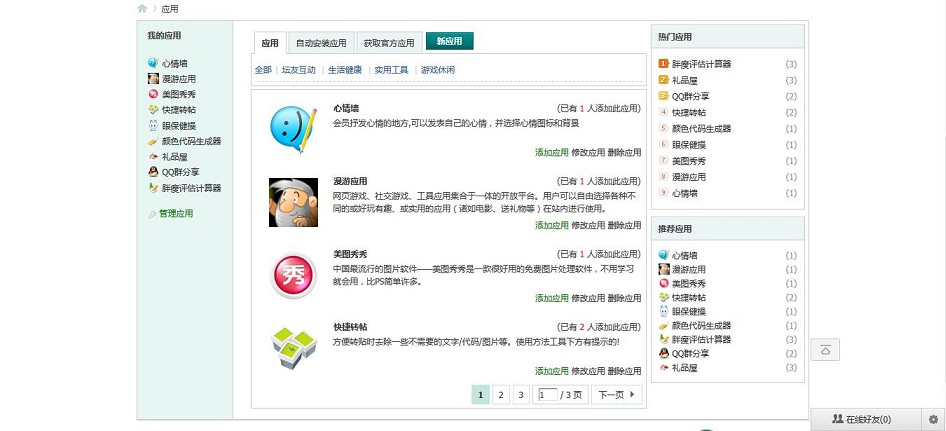The width and height of the screenshot is (946, 431).
Task: Click 删除应用 for 心情墙
Action: click(x=624, y=153)
